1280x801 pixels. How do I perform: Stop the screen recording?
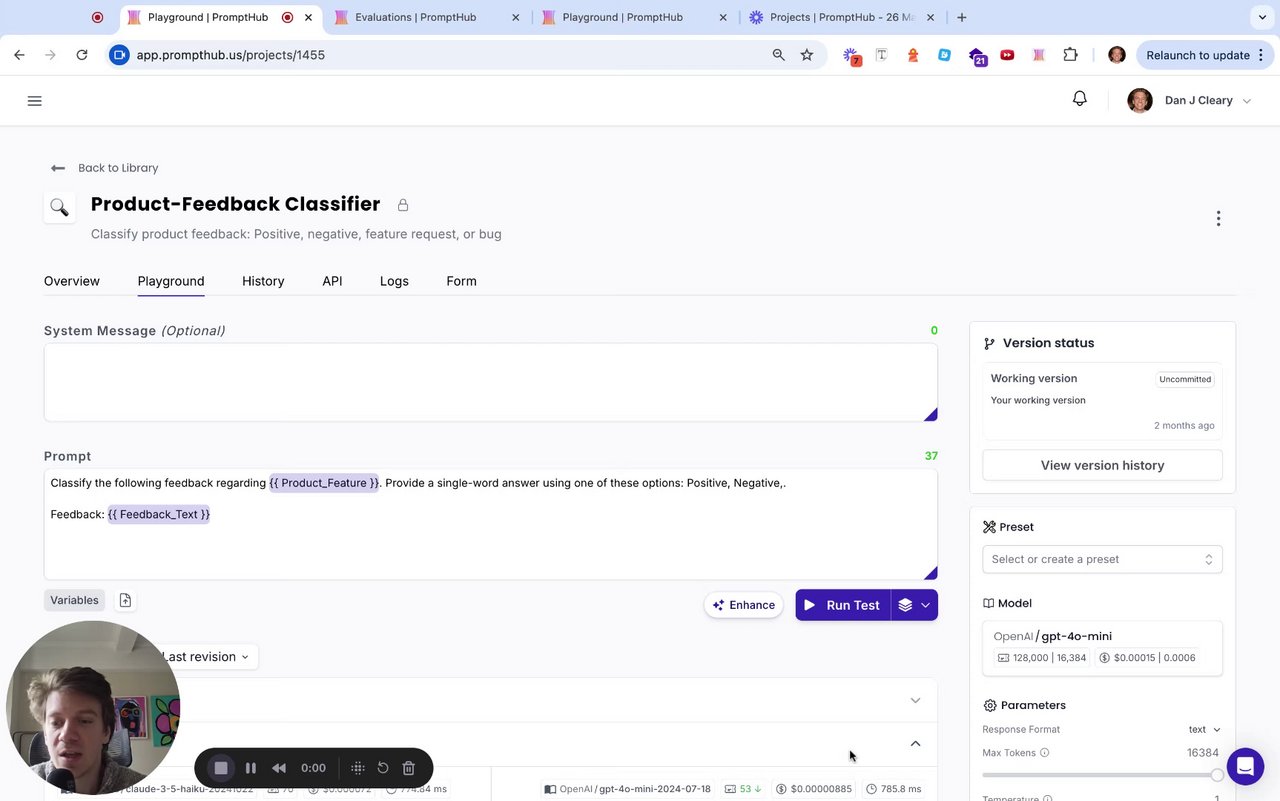[x=221, y=768]
